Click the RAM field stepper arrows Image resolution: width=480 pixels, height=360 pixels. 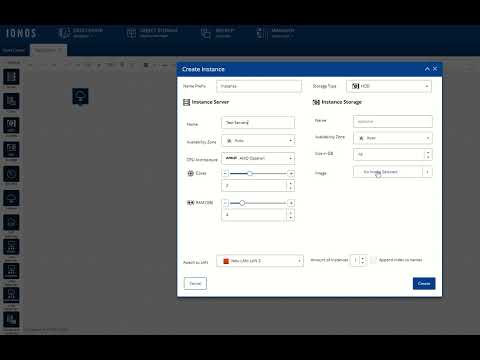click(291, 215)
